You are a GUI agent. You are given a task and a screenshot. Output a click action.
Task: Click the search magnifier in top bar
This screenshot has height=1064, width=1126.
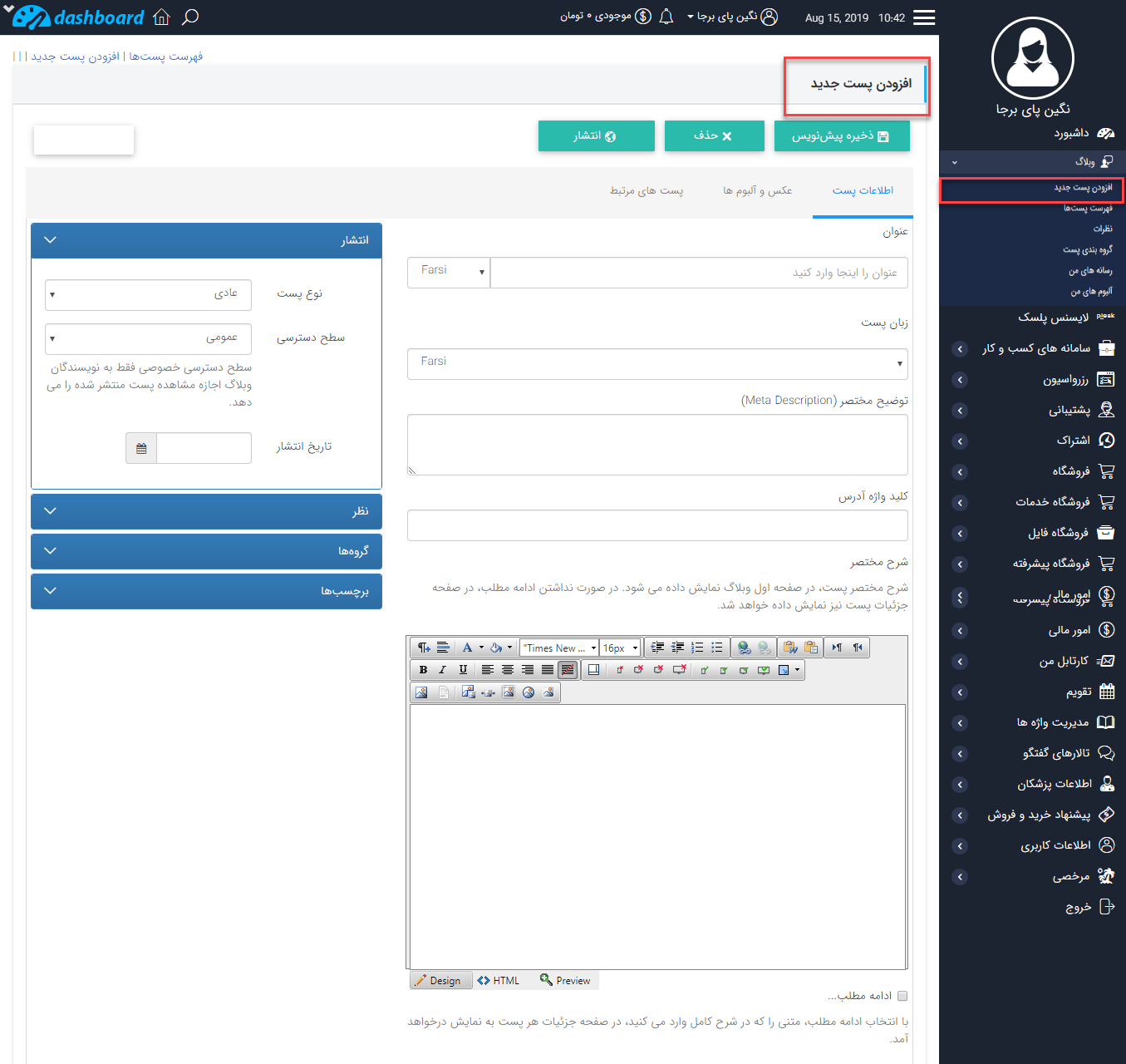pyautogui.click(x=190, y=17)
